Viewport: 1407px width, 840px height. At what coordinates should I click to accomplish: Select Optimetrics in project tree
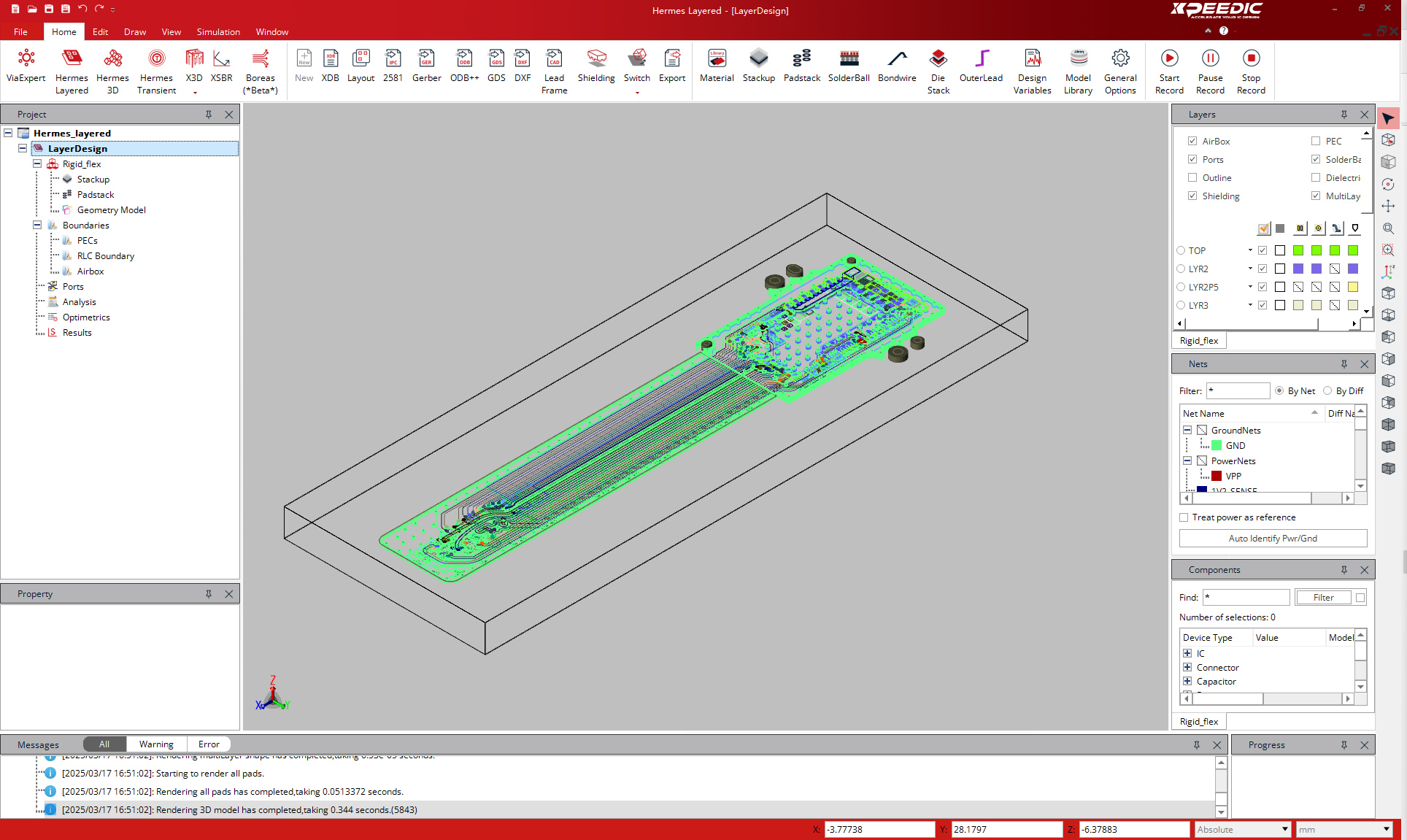[86, 317]
